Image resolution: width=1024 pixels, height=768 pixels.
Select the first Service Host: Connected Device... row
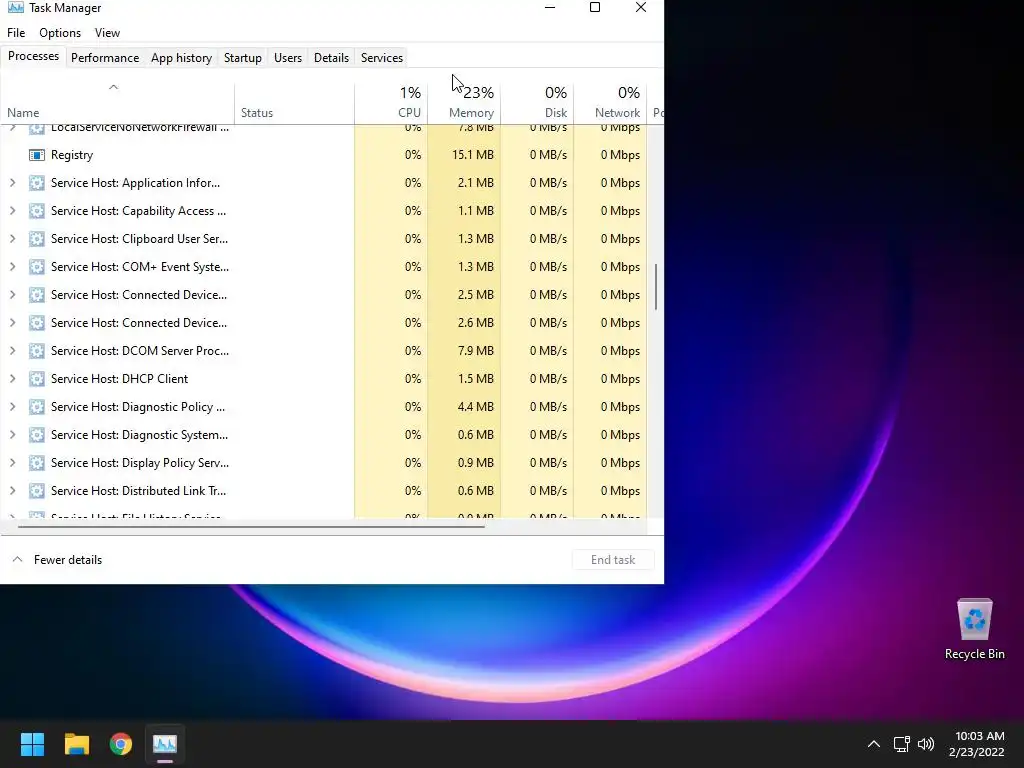tap(323, 295)
